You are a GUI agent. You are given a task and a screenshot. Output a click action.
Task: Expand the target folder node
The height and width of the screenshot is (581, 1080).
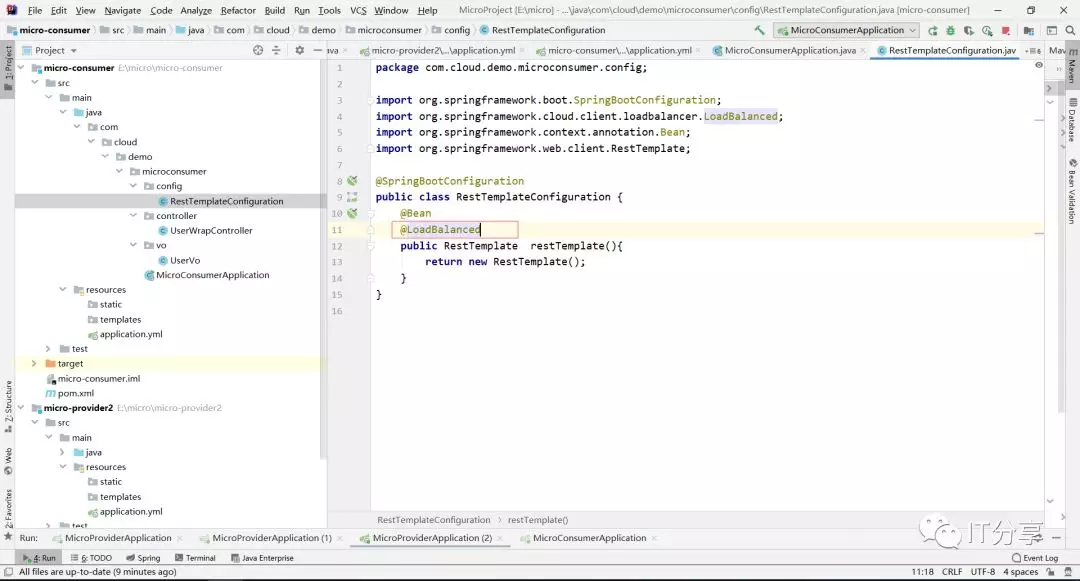34,363
